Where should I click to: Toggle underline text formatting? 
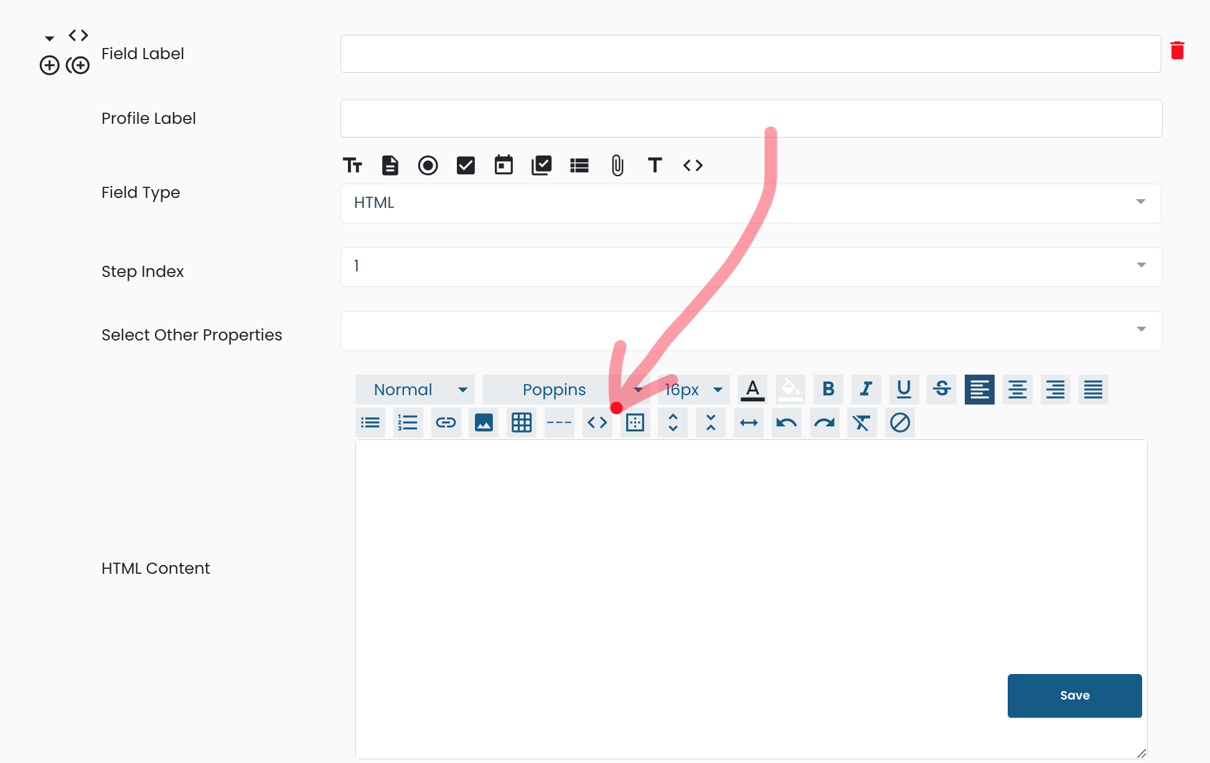[x=903, y=389]
